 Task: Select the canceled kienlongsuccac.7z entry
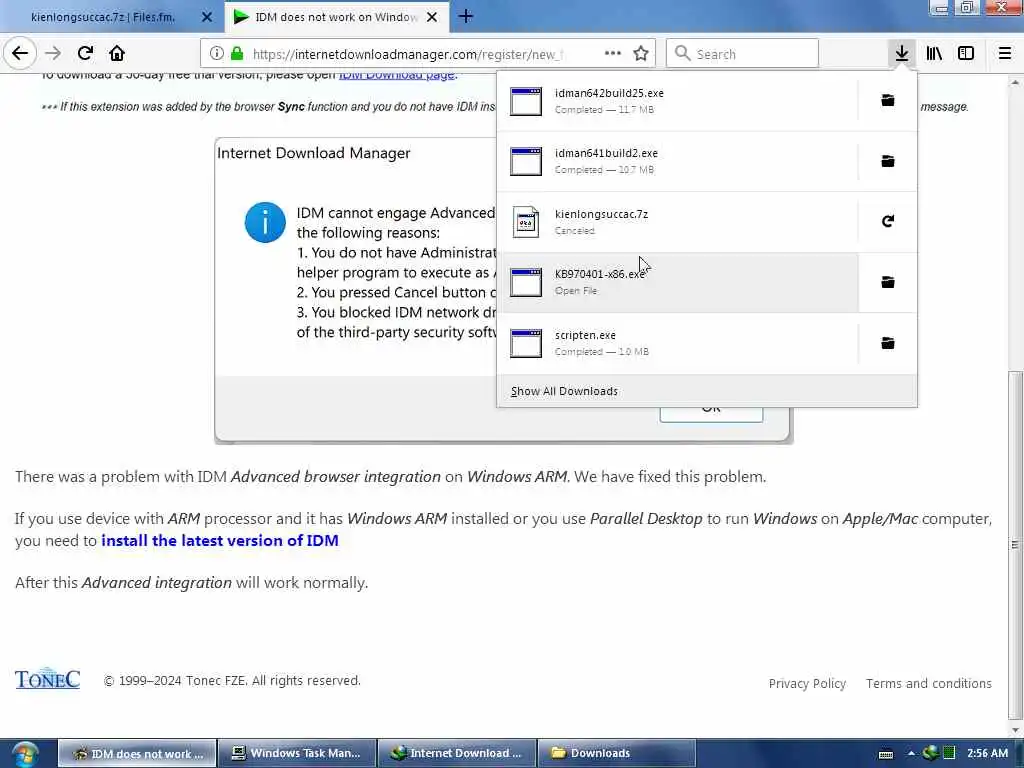[x=677, y=221]
